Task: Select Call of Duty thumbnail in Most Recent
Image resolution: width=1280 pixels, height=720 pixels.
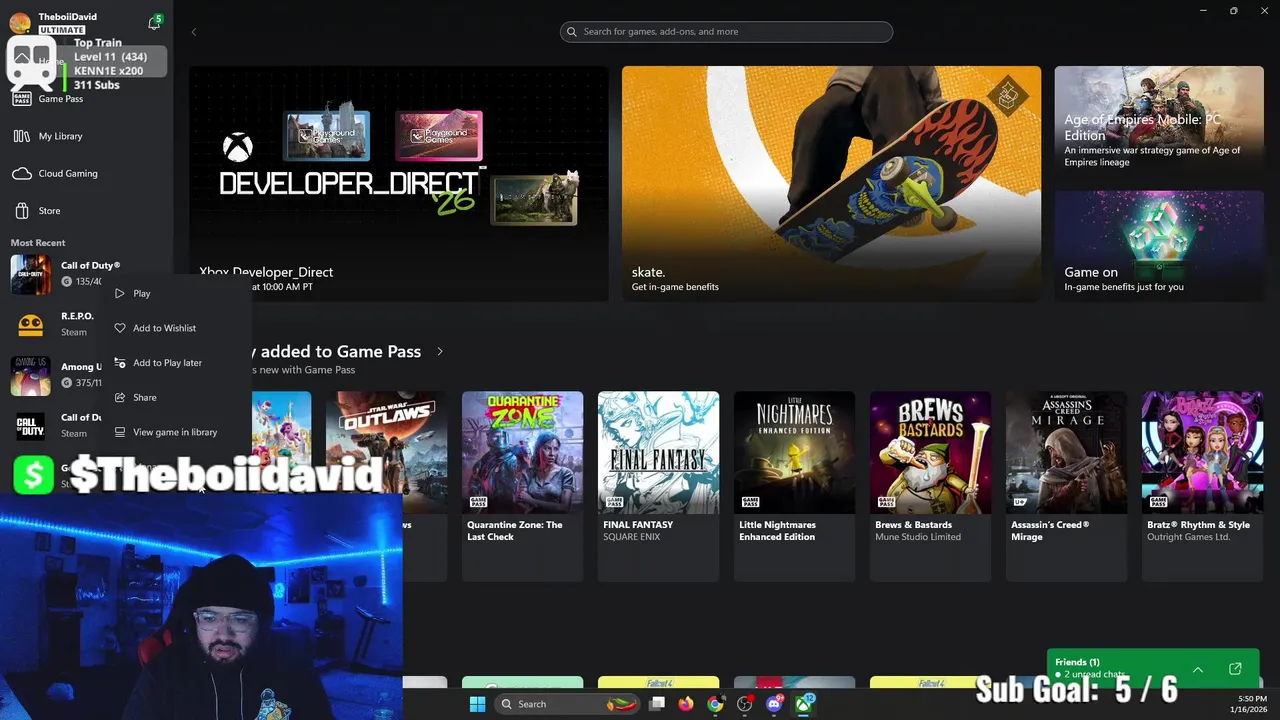Action: pyautogui.click(x=31, y=273)
